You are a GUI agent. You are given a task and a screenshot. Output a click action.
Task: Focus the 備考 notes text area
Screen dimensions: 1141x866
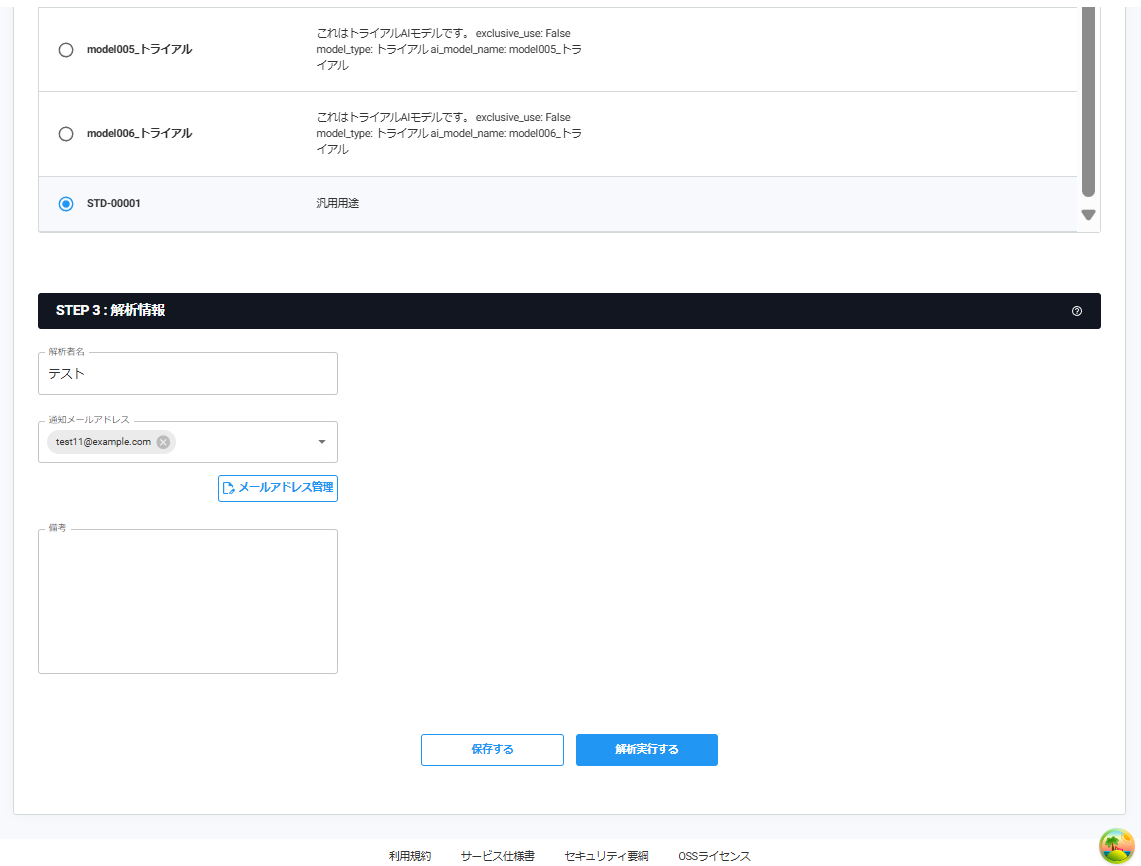(188, 602)
